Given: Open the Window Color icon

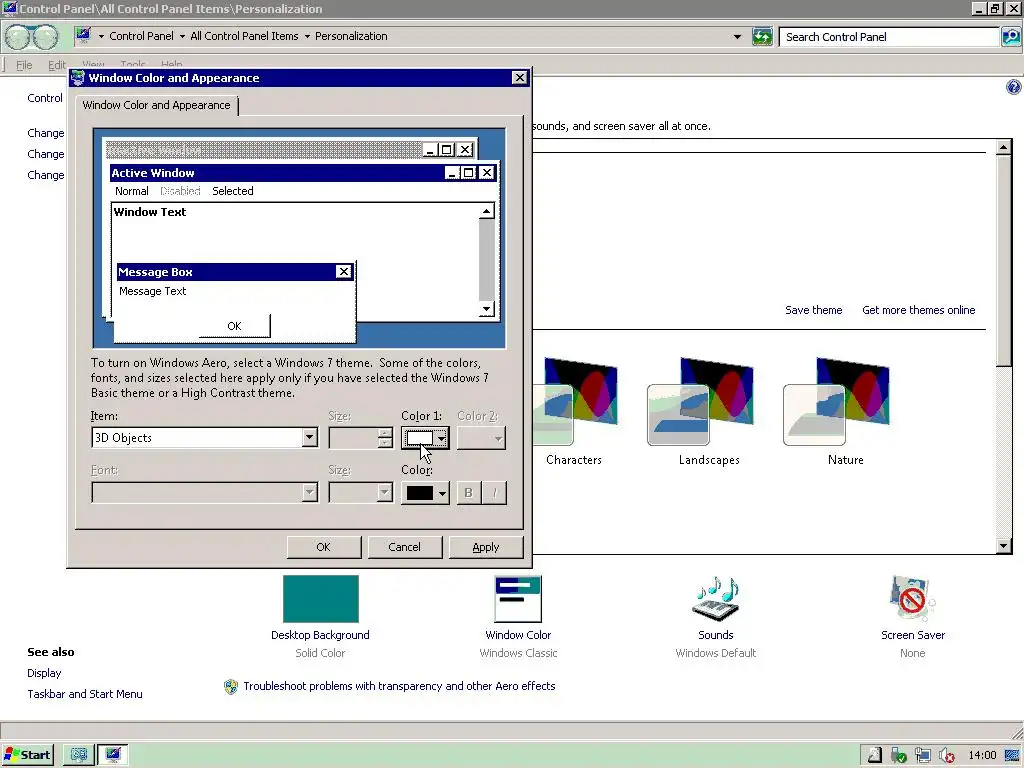Looking at the screenshot, I should pyautogui.click(x=518, y=599).
